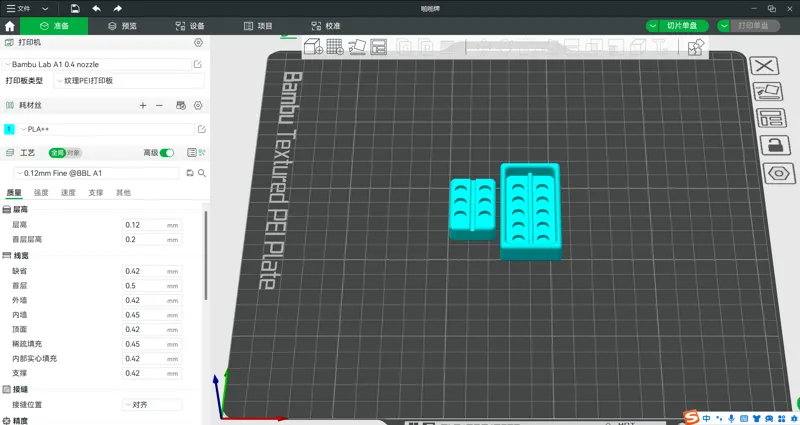Click the 首层层高 value field 0.2
The height and width of the screenshot is (425, 800).
click(x=152, y=239)
